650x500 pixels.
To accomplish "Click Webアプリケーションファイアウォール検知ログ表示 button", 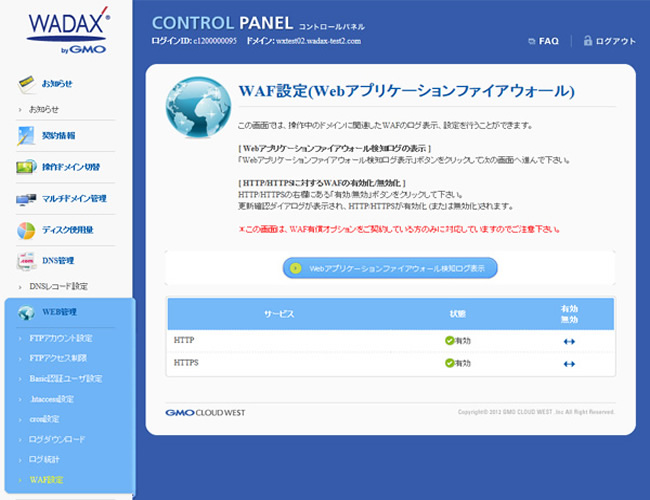I will pos(390,268).
